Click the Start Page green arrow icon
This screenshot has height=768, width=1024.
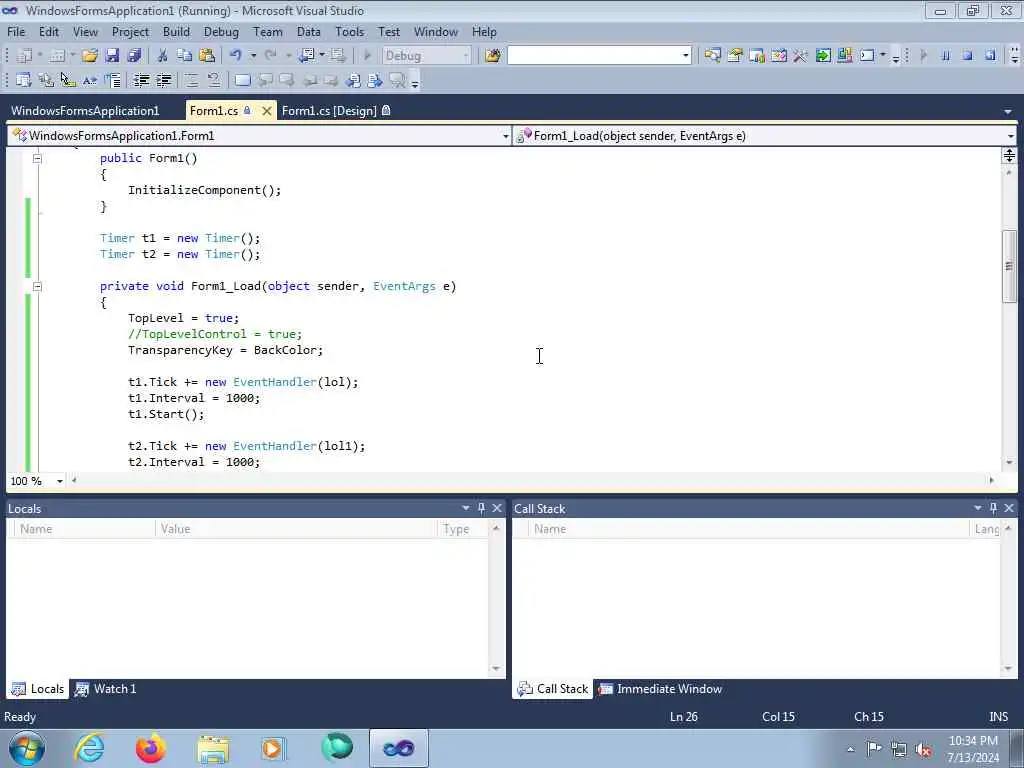point(823,56)
